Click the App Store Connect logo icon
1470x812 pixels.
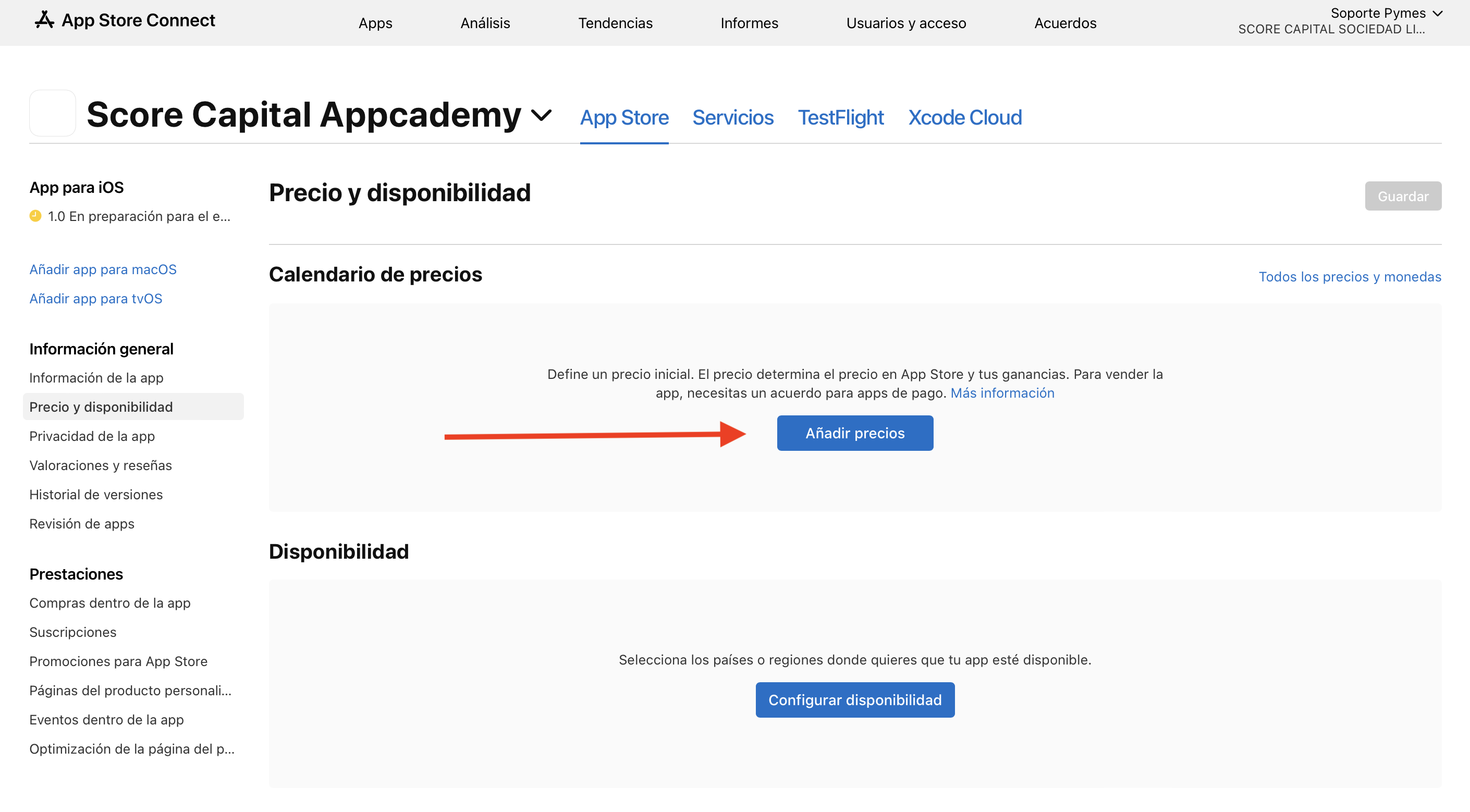click(x=44, y=19)
